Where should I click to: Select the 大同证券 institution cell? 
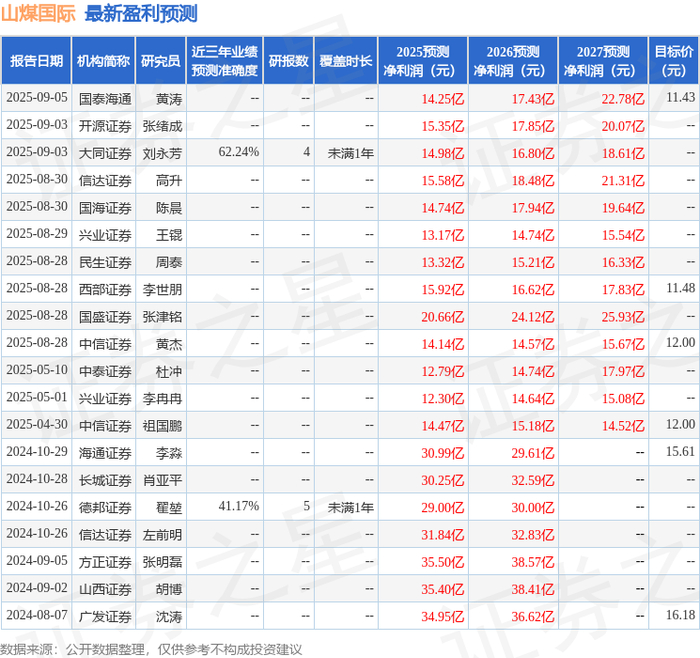[x=105, y=153]
